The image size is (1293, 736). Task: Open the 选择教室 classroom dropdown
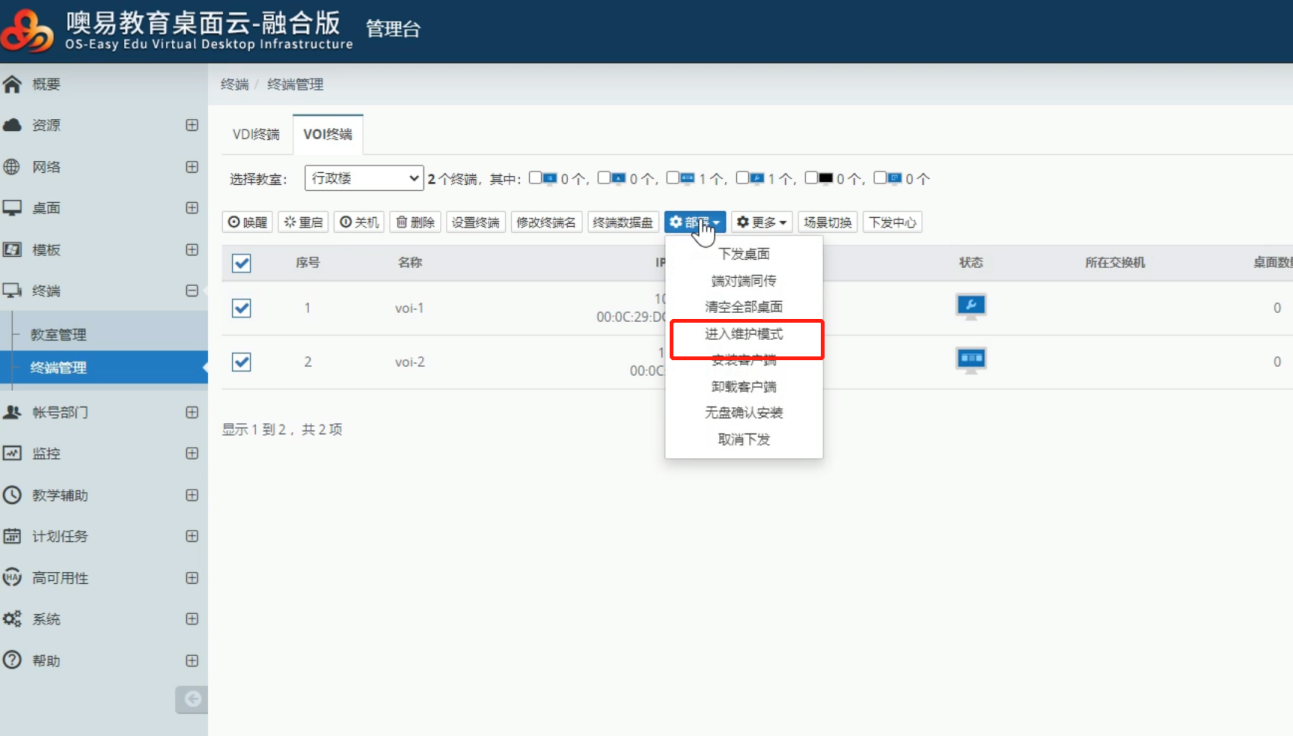click(364, 178)
